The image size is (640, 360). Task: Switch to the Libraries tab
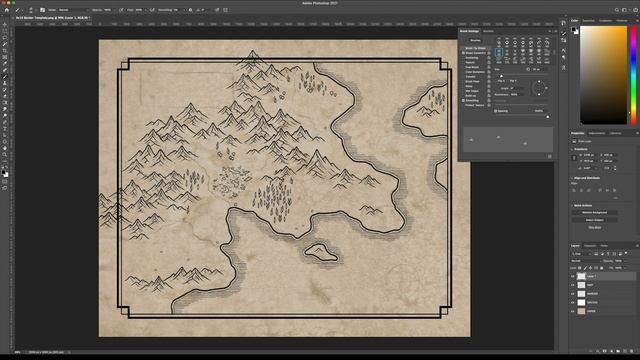click(x=616, y=133)
